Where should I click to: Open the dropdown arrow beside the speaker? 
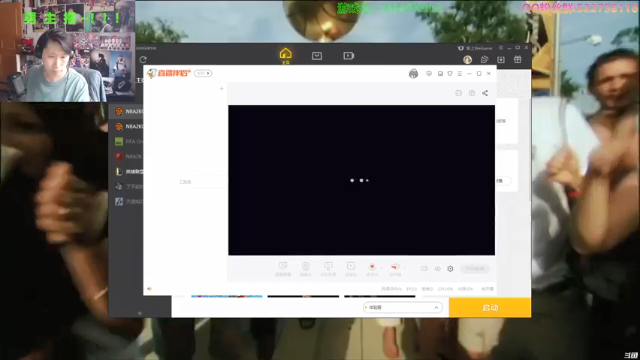click(404, 268)
